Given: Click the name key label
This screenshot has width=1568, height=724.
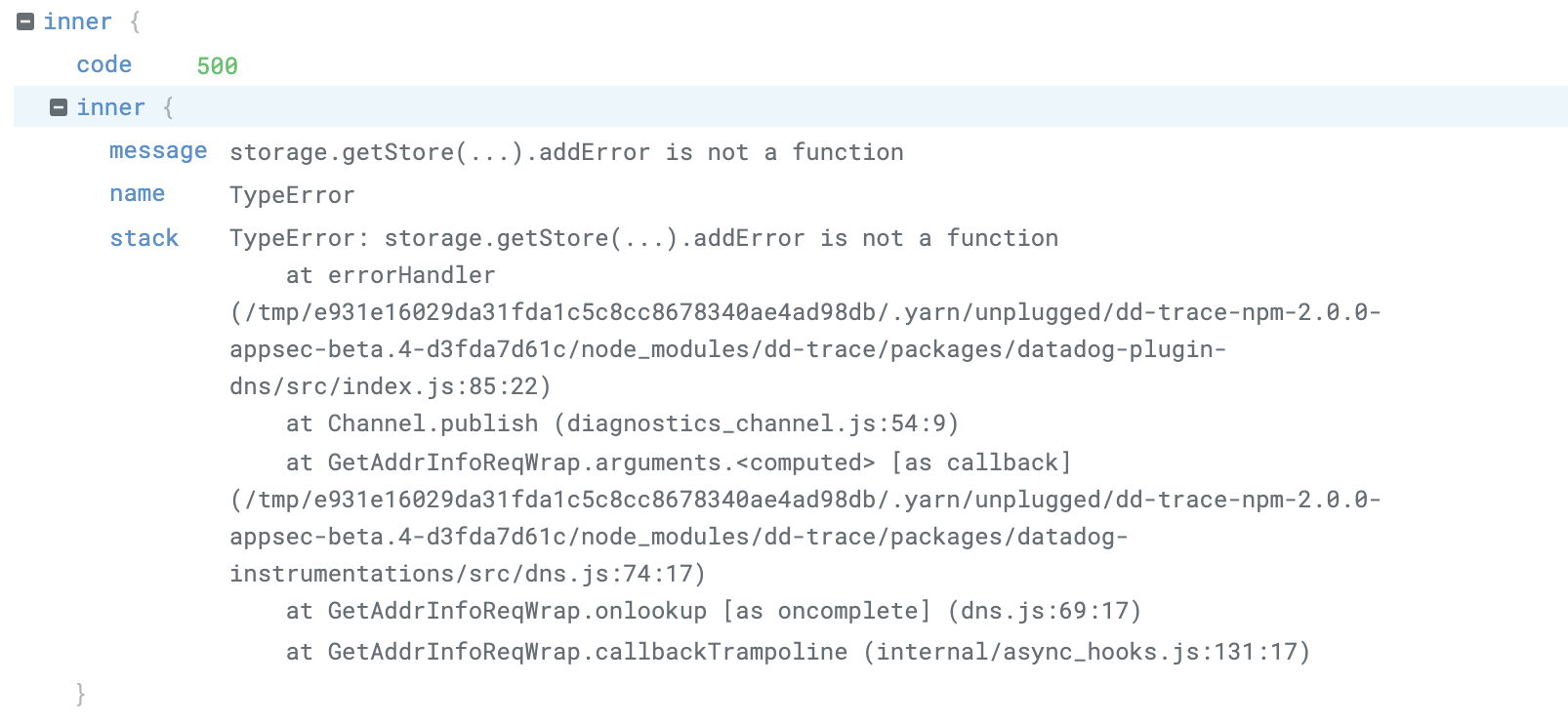Looking at the screenshot, I should click(x=137, y=193).
